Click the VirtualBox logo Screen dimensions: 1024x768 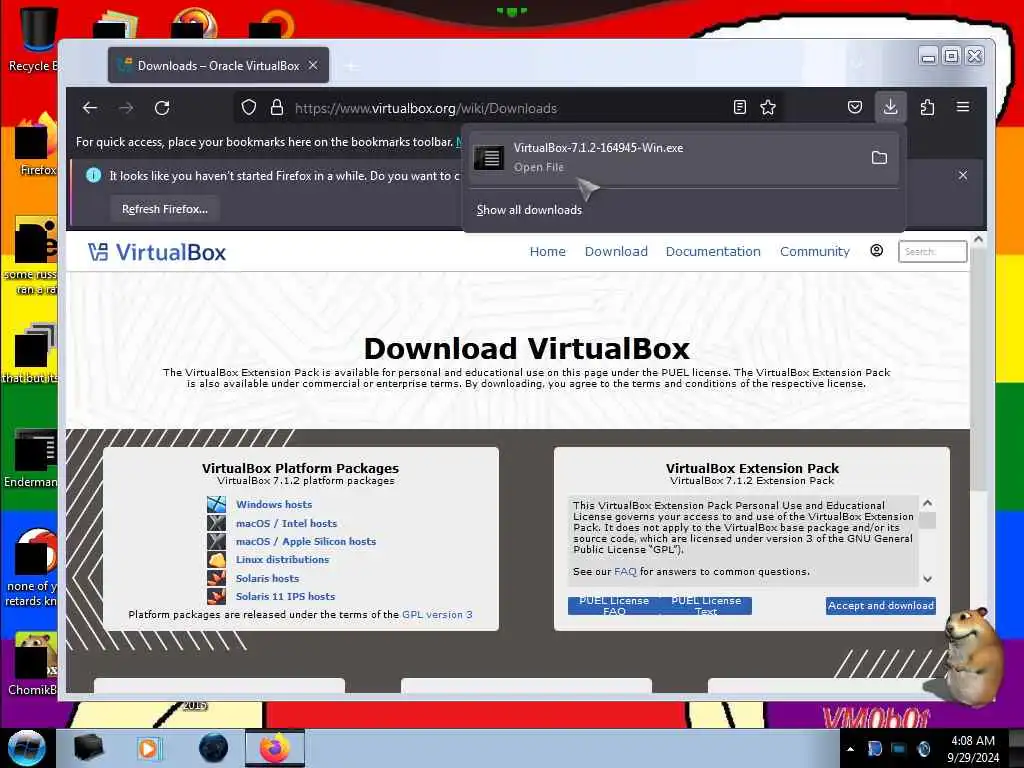coord(157,252)
